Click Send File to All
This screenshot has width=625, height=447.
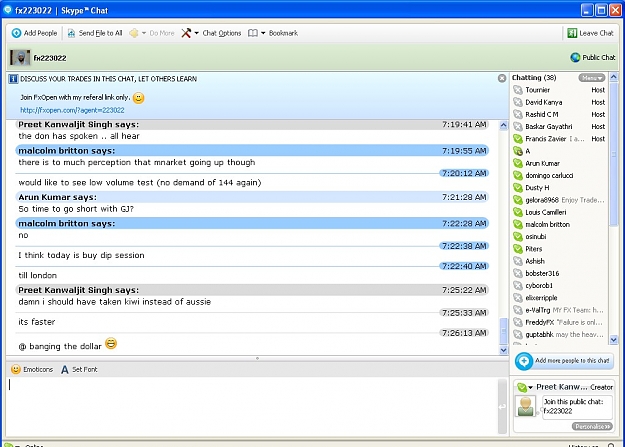pyautogui.click(x=95, y=33)
